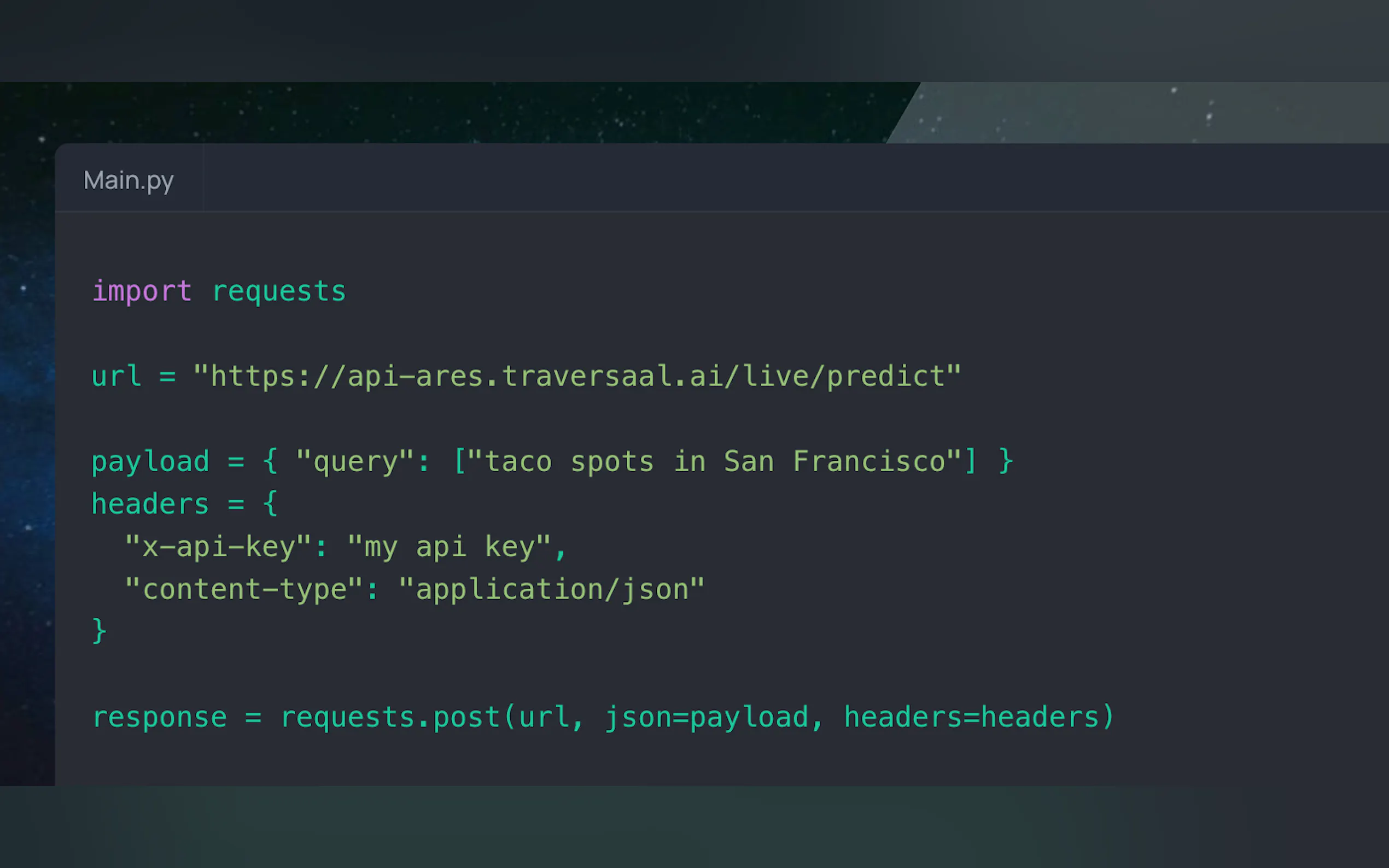Click the "x-api-key" header key

tap(218, 547)
